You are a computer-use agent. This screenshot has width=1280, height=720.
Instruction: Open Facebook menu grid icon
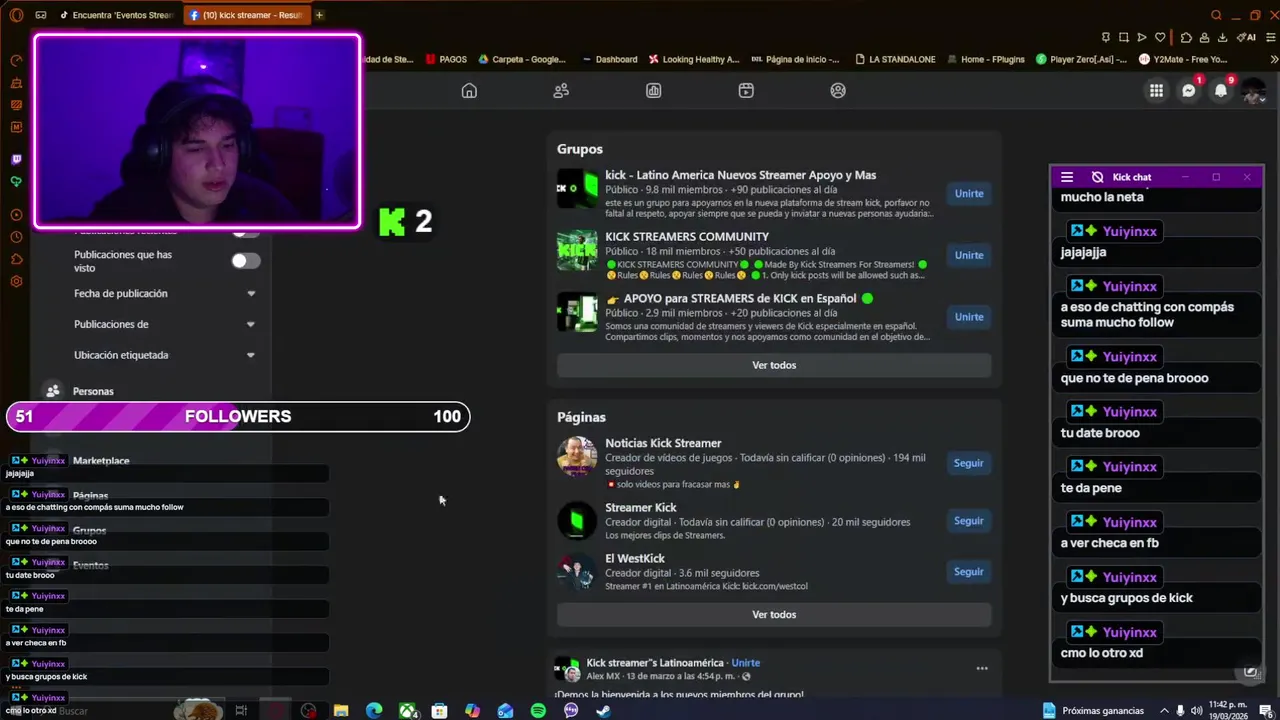tap(1156, 91)
